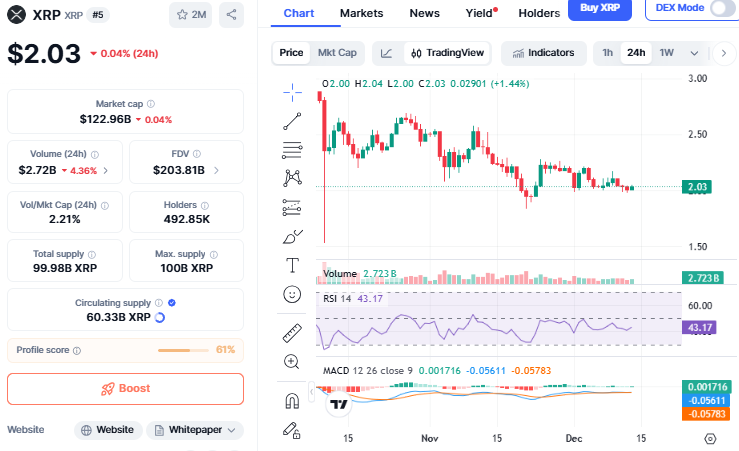Select the ruler measure tool
The image size is (739, 451).
(x=292, y=332)
